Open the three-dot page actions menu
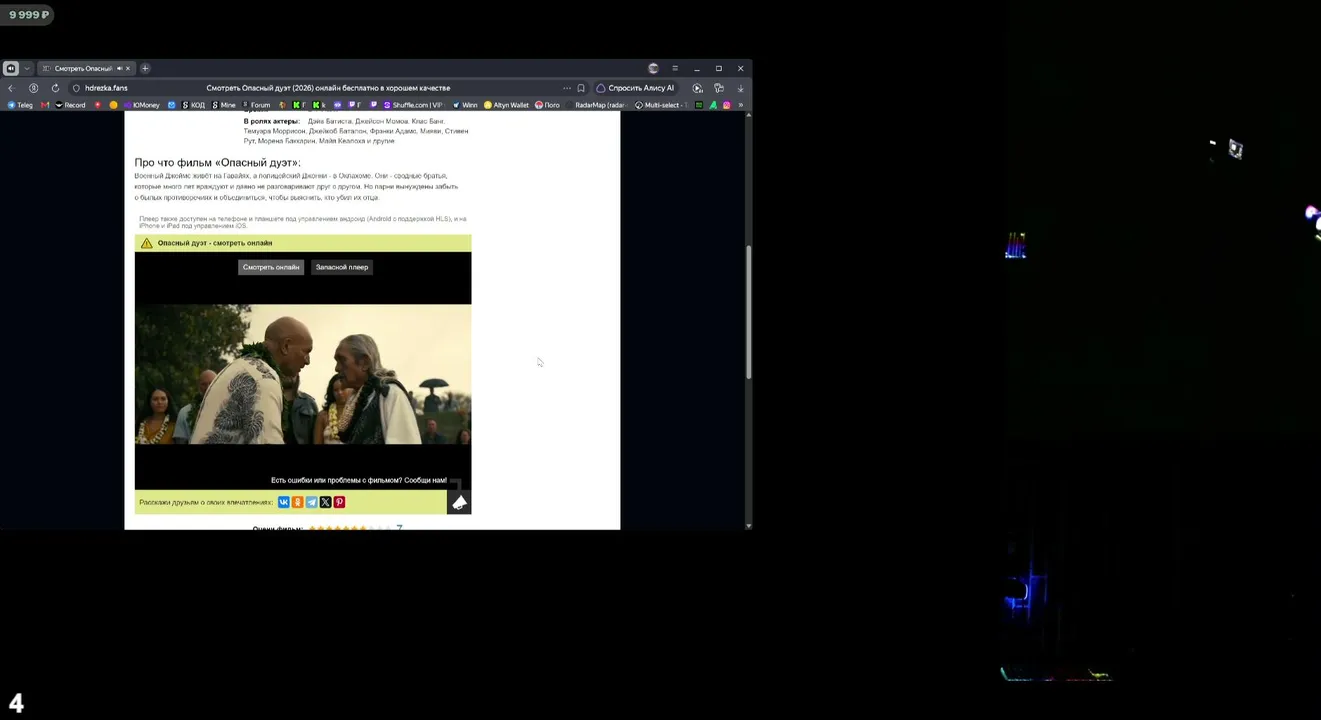Image resolution: width=1321 pixels, height=720 pixels. tap(567, 88)
